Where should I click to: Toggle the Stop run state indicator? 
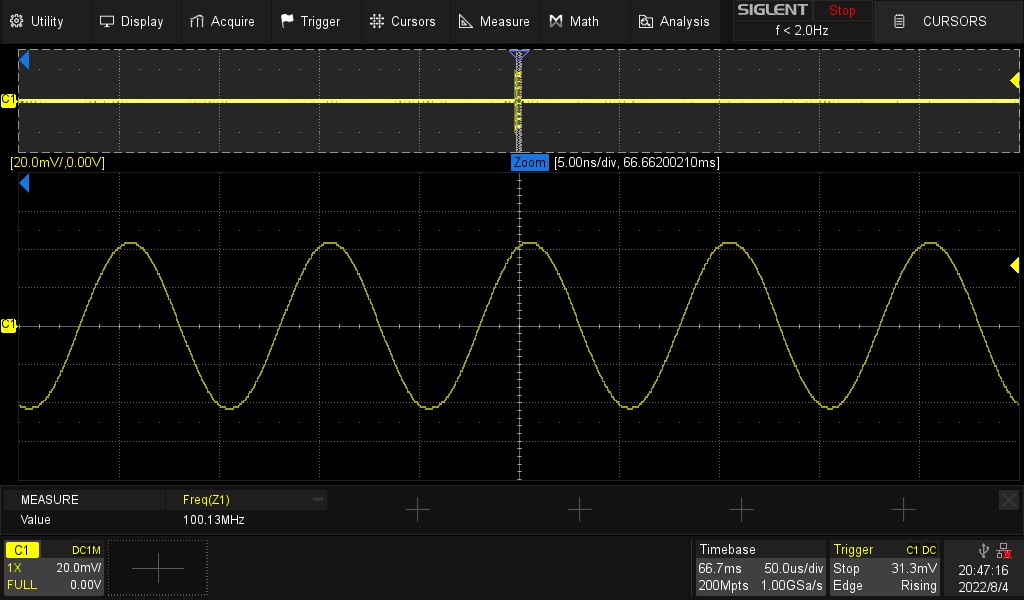coord(842,11)
